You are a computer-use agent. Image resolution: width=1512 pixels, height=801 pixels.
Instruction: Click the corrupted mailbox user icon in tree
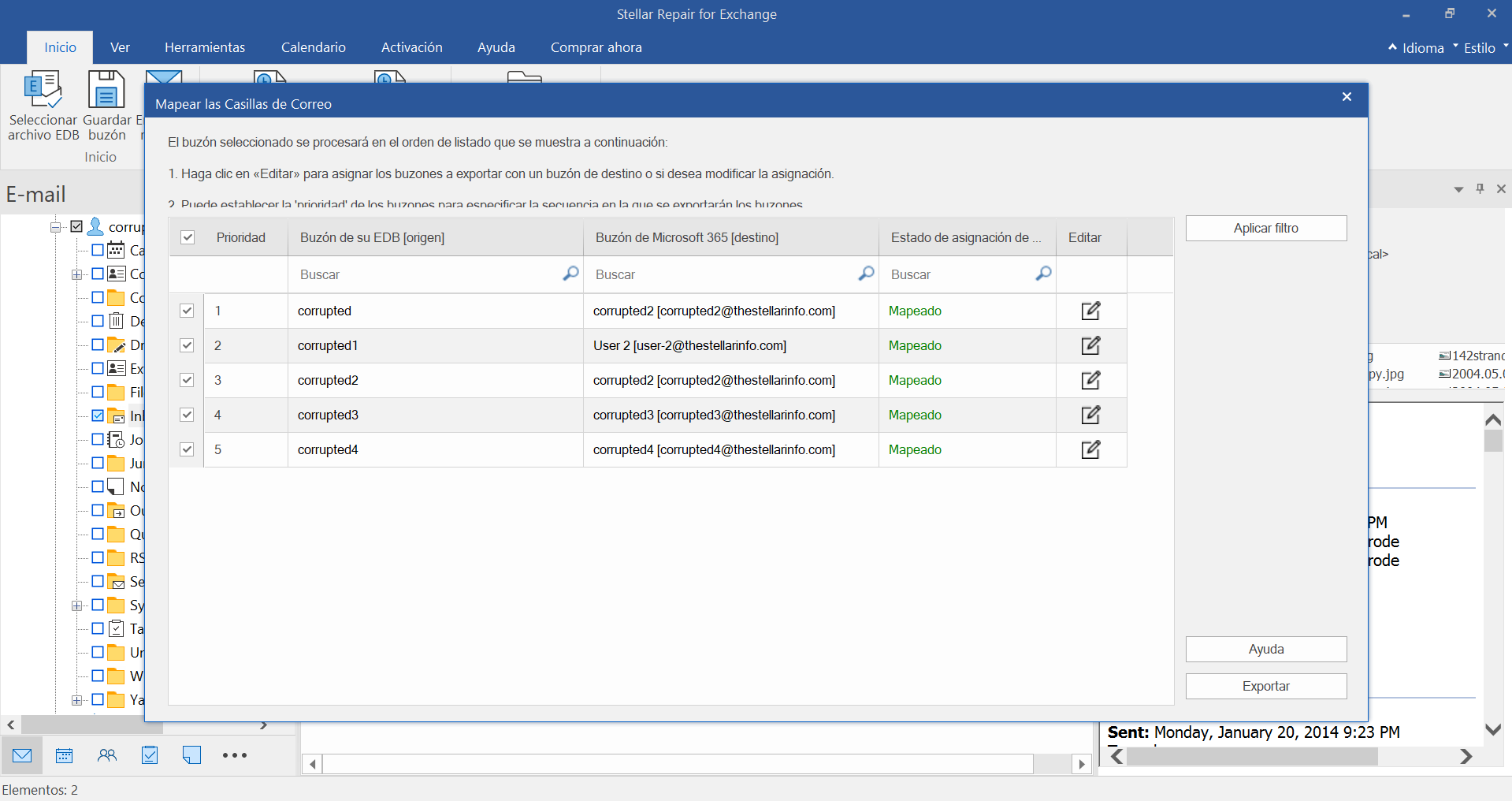95,227
